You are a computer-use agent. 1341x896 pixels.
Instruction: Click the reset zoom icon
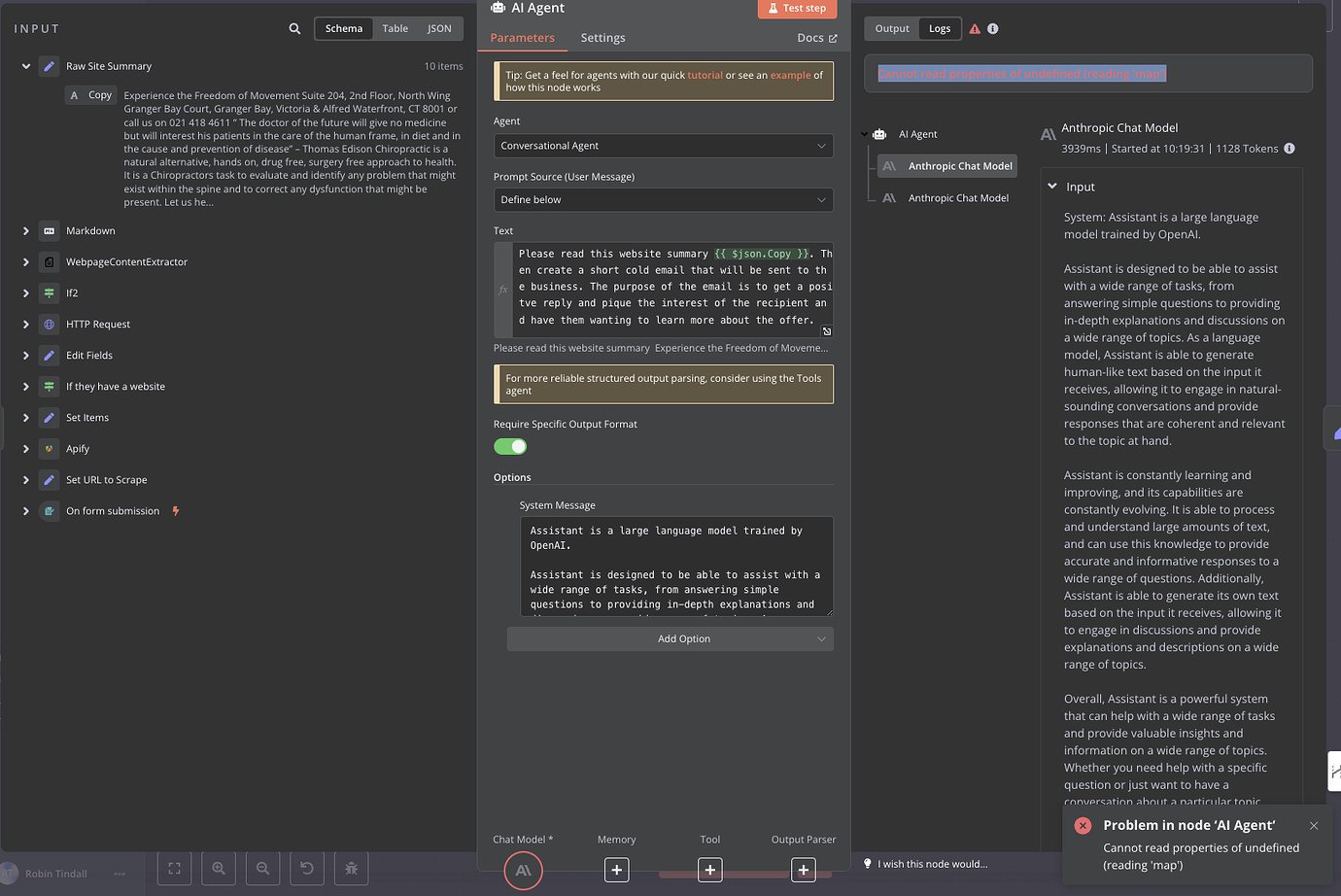pyautogui.click(x=306, y=869)
